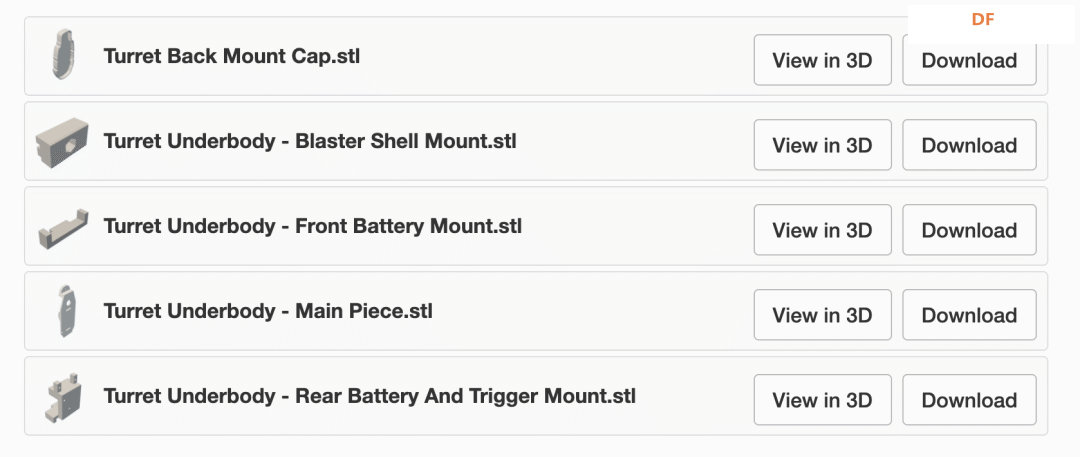View Blaster Shell Mount in 3D

click(x=822, y=145)
